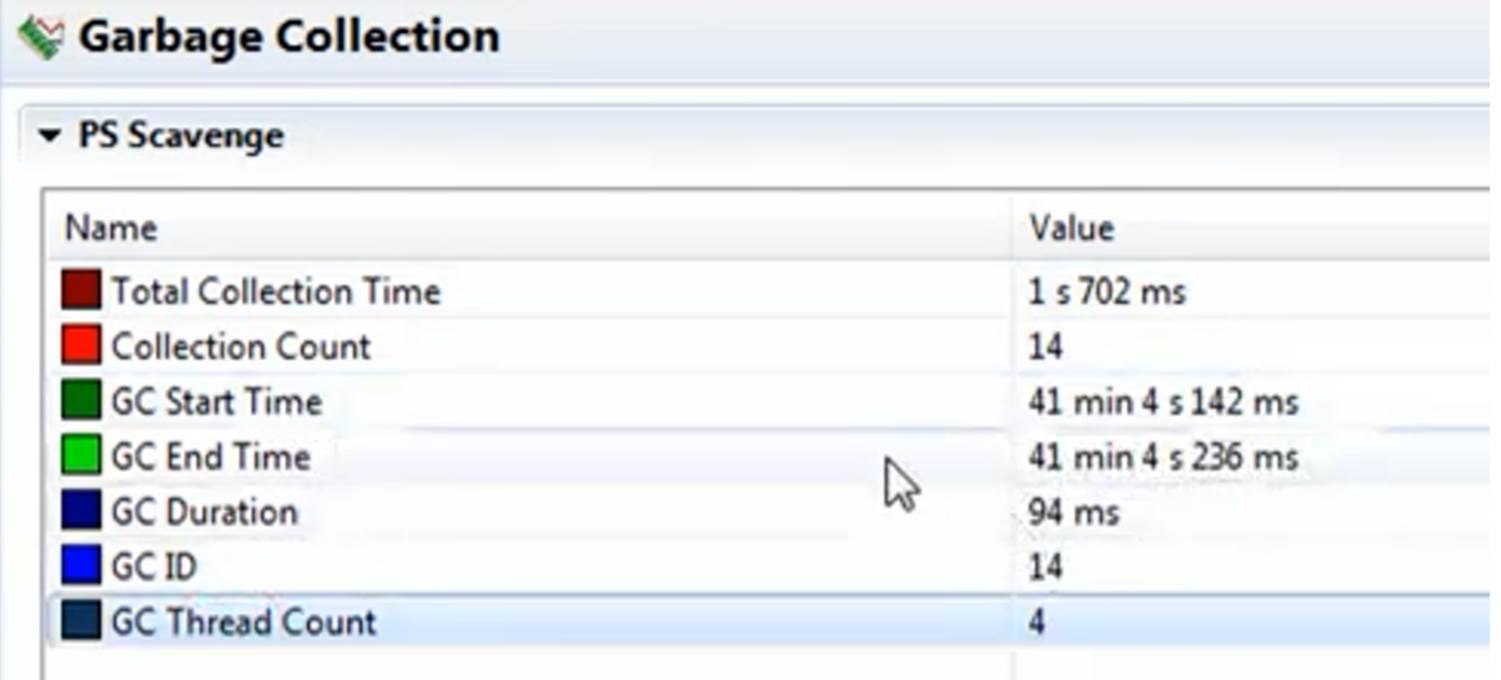The height and width of the screenshot is (680, 1501).
Task: Click the GC End Time swatch
Action: 81,457
